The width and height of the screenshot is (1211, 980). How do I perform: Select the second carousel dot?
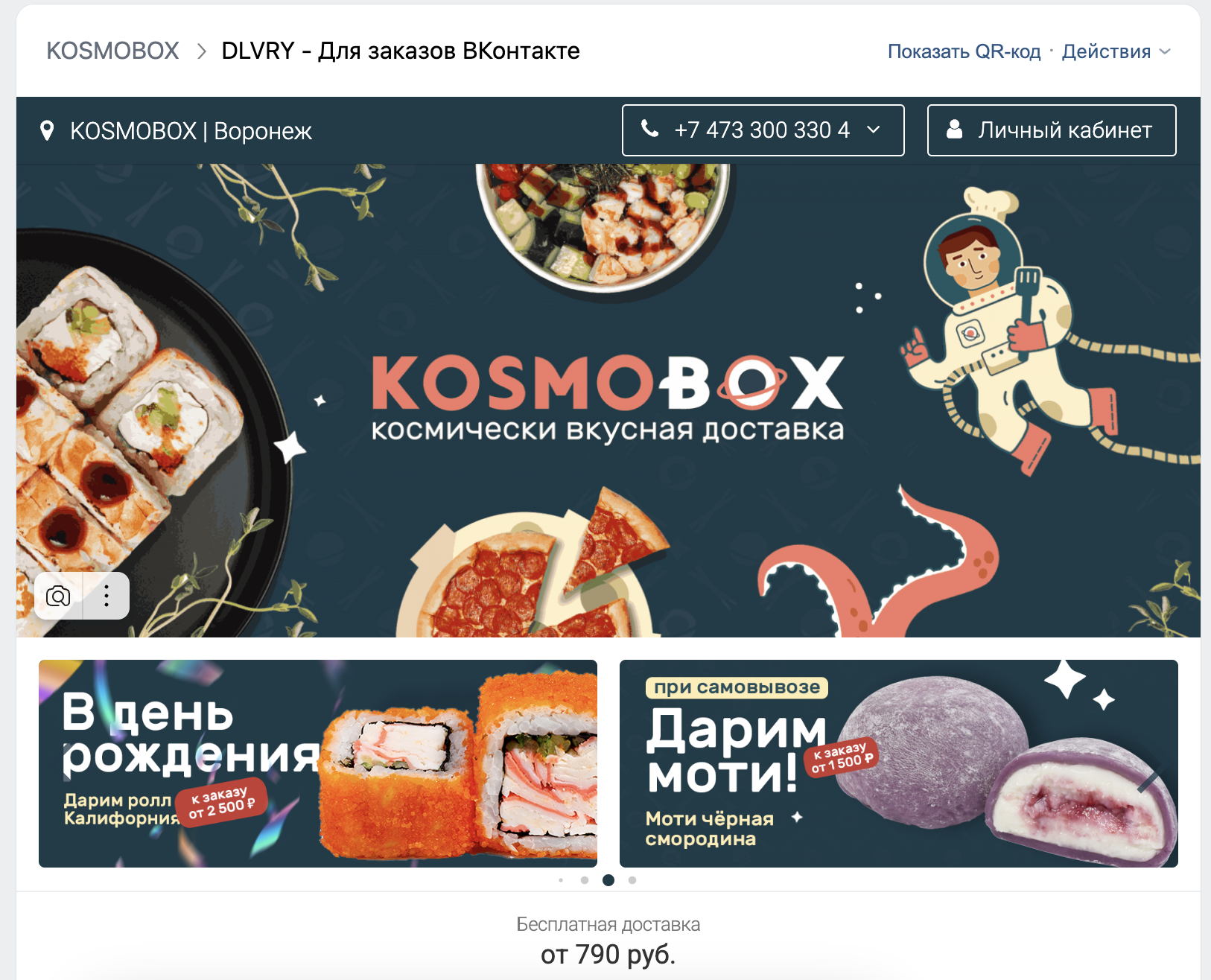point(585,880)
